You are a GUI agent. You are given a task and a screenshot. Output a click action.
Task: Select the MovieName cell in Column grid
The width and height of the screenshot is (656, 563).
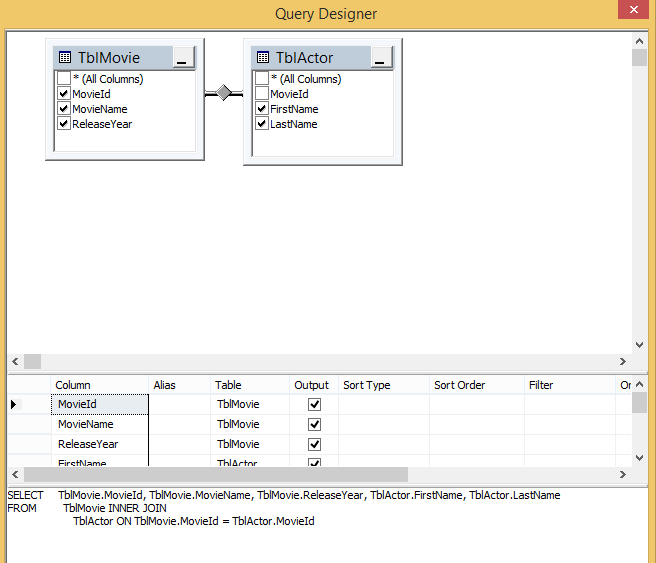point(100,425)
